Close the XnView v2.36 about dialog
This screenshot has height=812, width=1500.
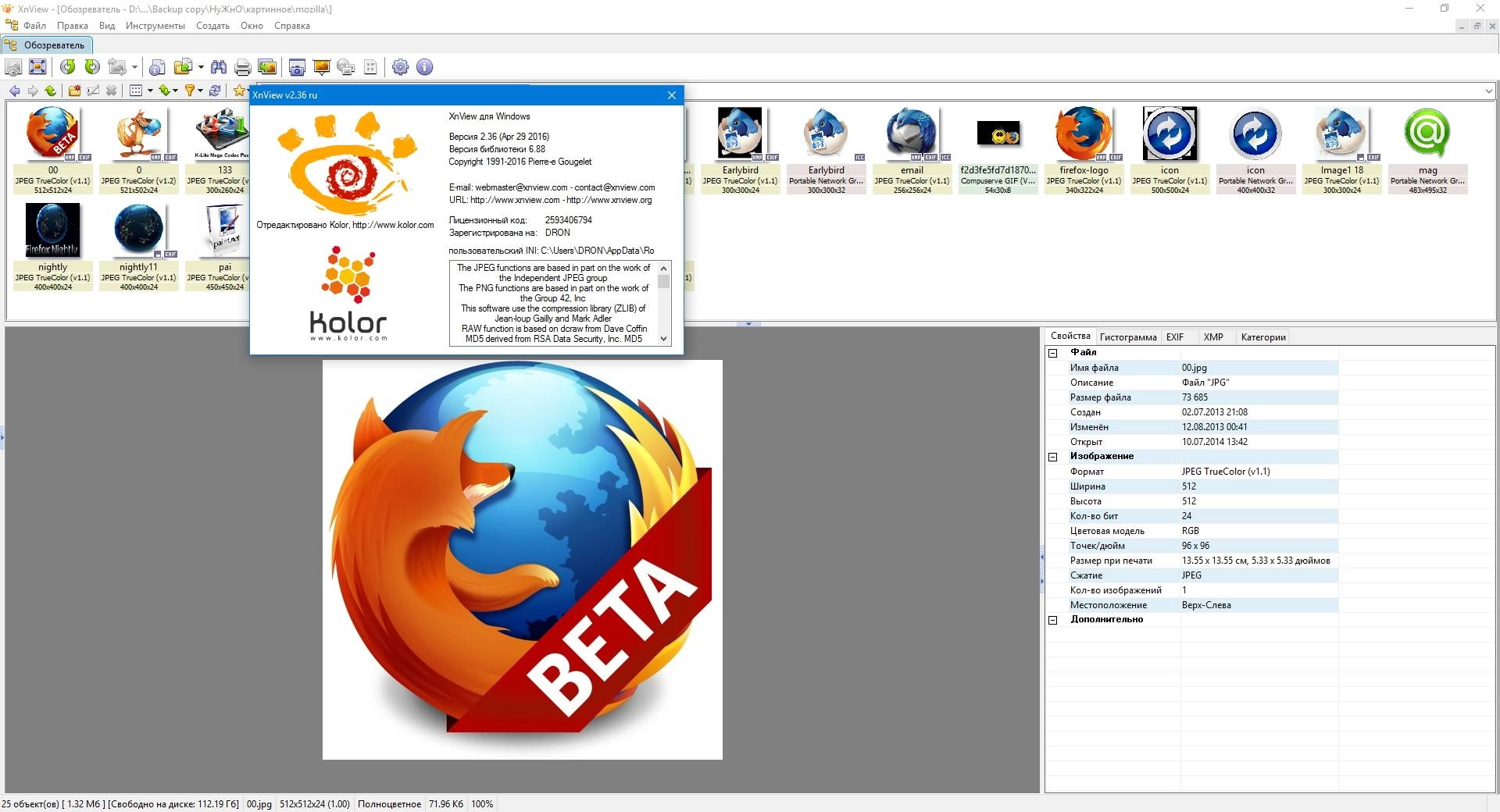point(672,95)
